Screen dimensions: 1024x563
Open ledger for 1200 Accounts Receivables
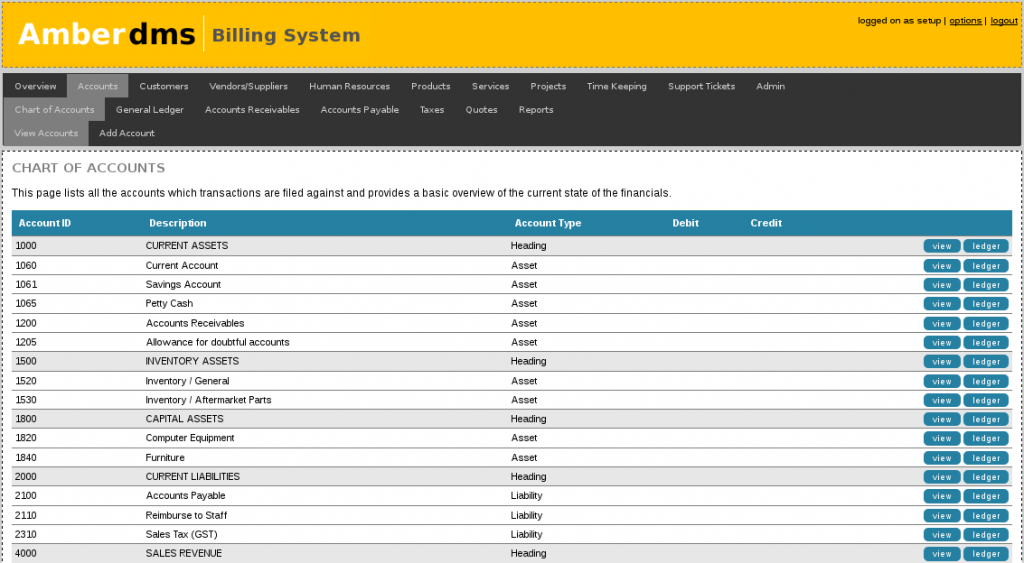[x=986, y=323]
